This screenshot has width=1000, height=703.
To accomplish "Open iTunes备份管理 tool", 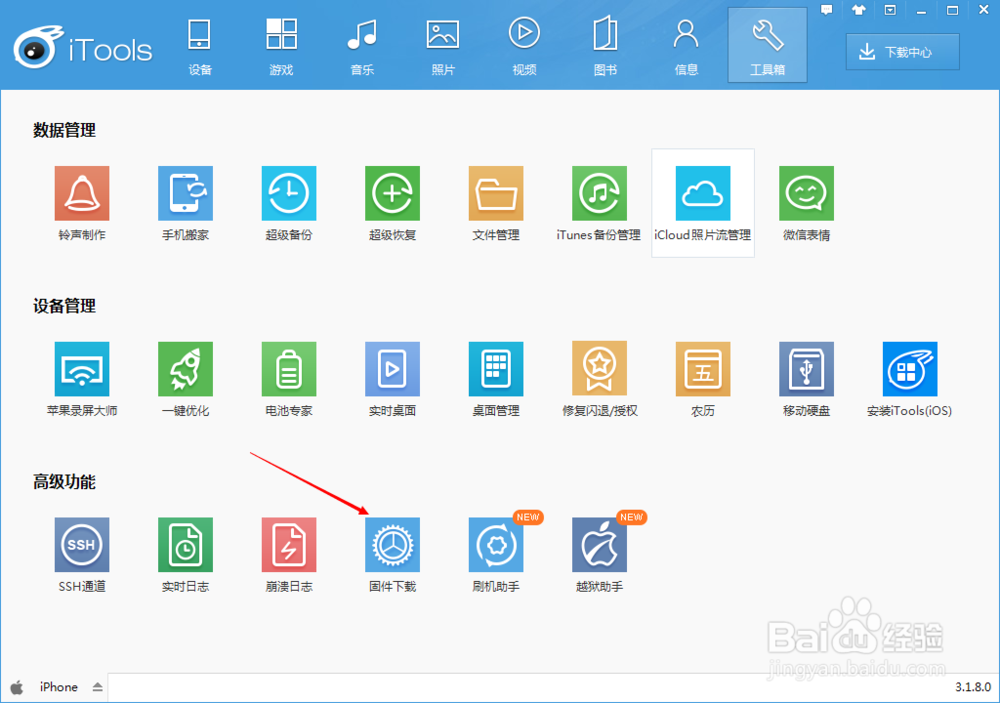I will [x=599, y=193].
